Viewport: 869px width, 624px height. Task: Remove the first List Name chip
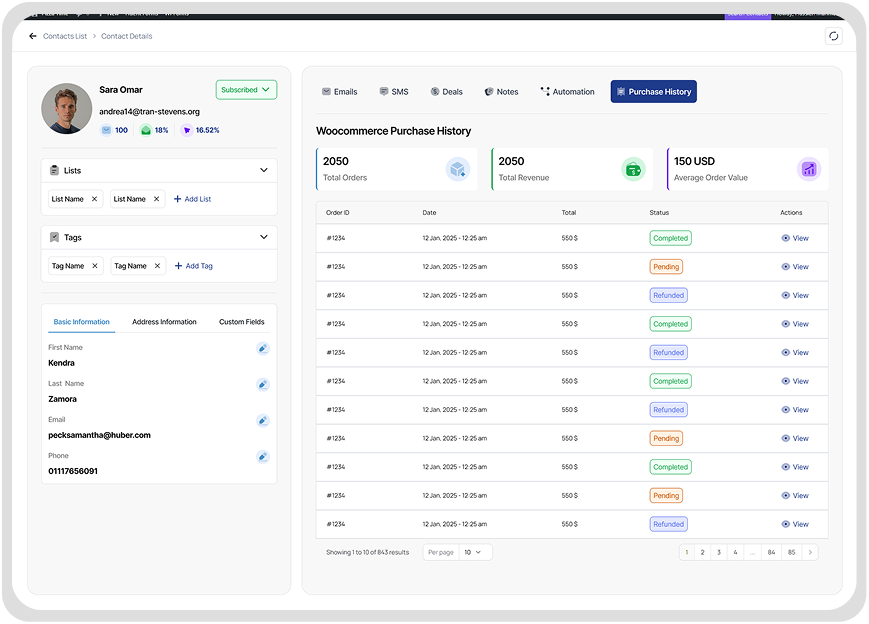(95, 199)
